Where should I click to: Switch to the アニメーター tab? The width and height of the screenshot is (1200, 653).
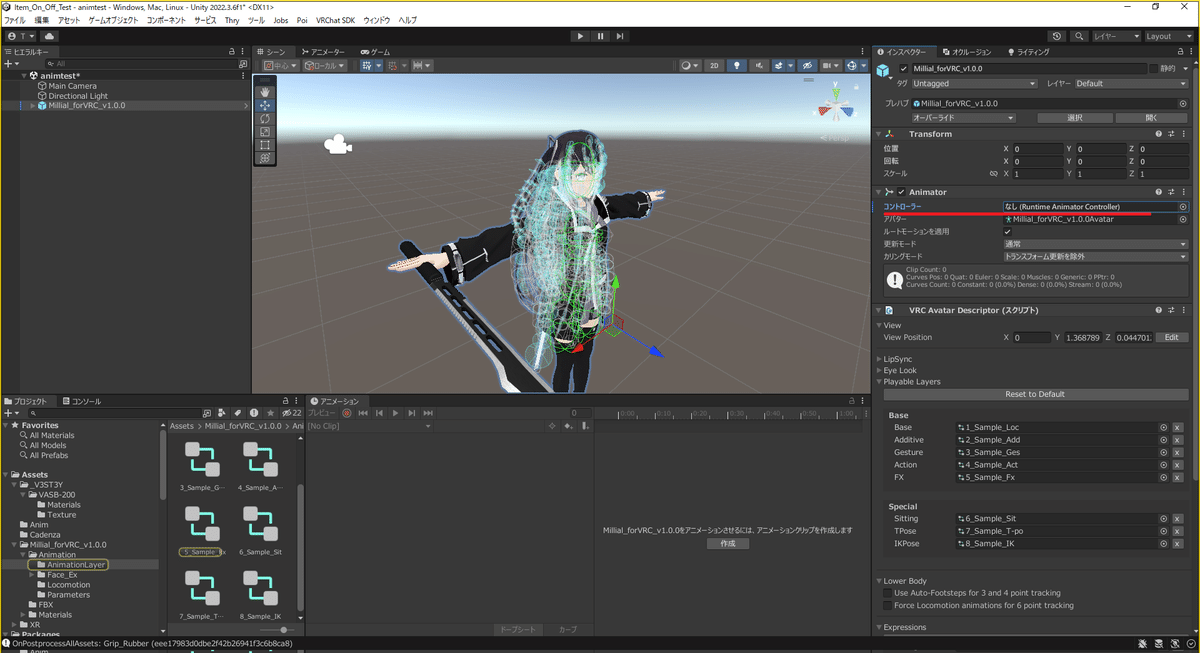click(x=323, y=52)
